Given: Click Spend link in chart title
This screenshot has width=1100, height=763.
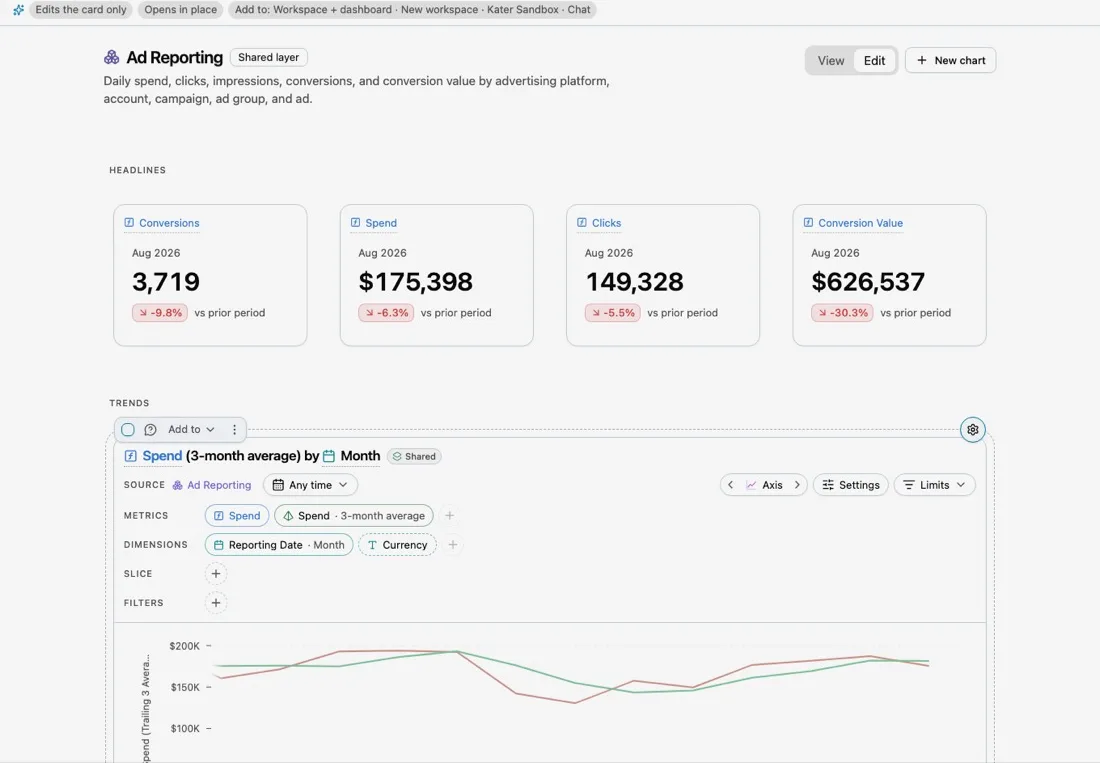Looking at the screenshot, I should (x=162, y=456).
